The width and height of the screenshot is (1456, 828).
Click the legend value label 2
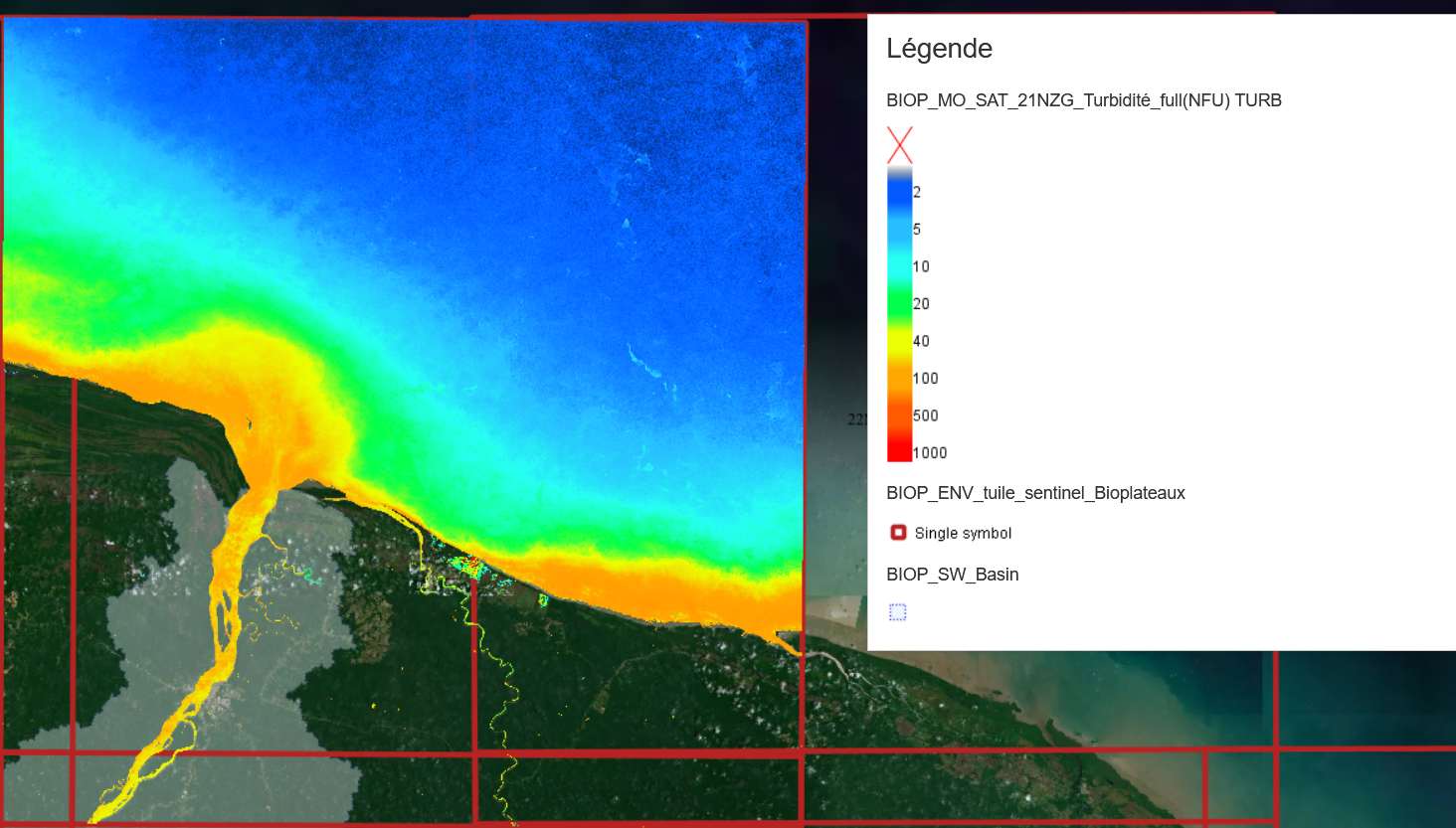(x=917, y=192)
